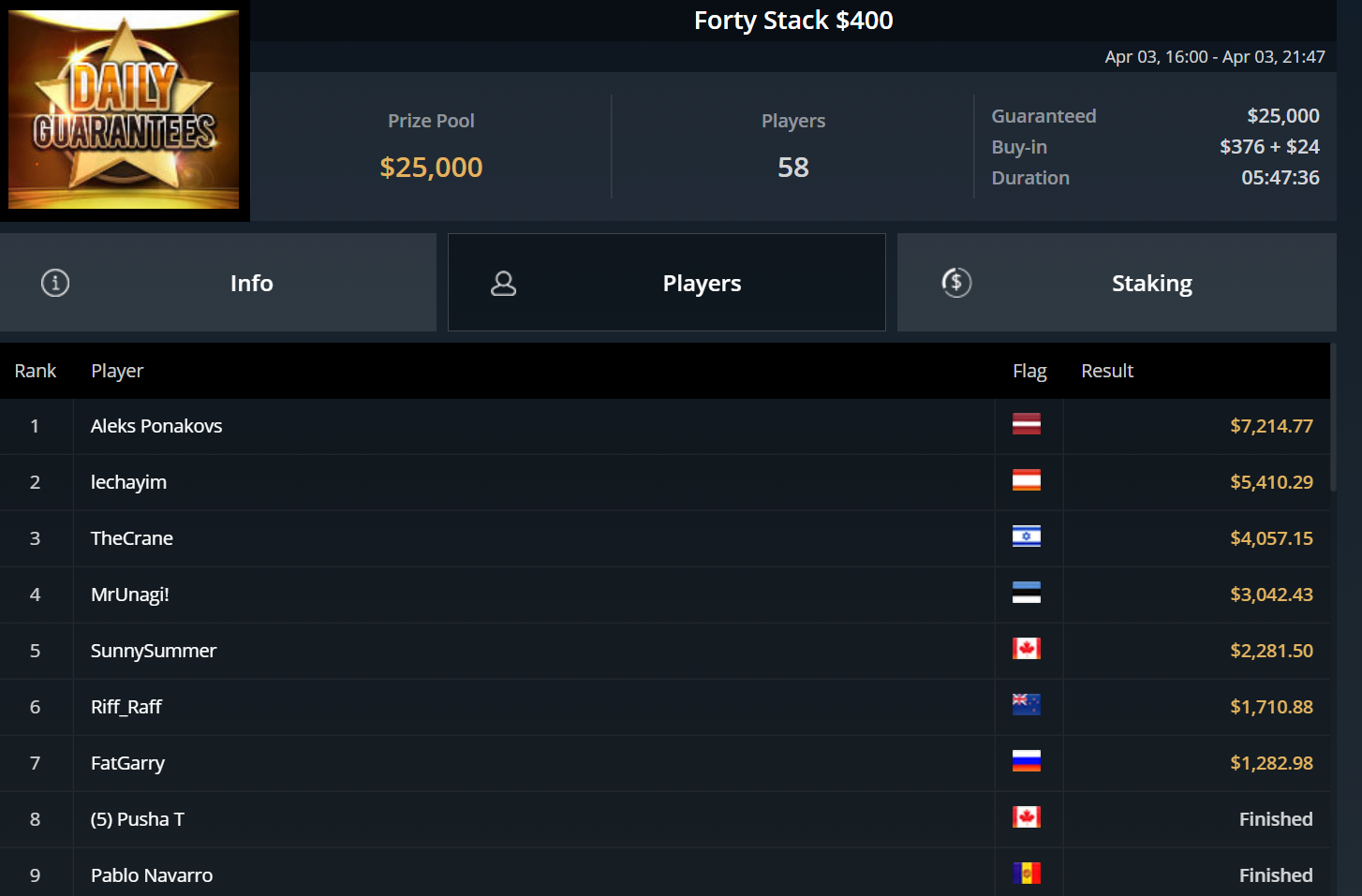The image size is (1362, 896).
Task: Click Aleks Ponakovs' Latvia flag icon
Action: 1027,424
